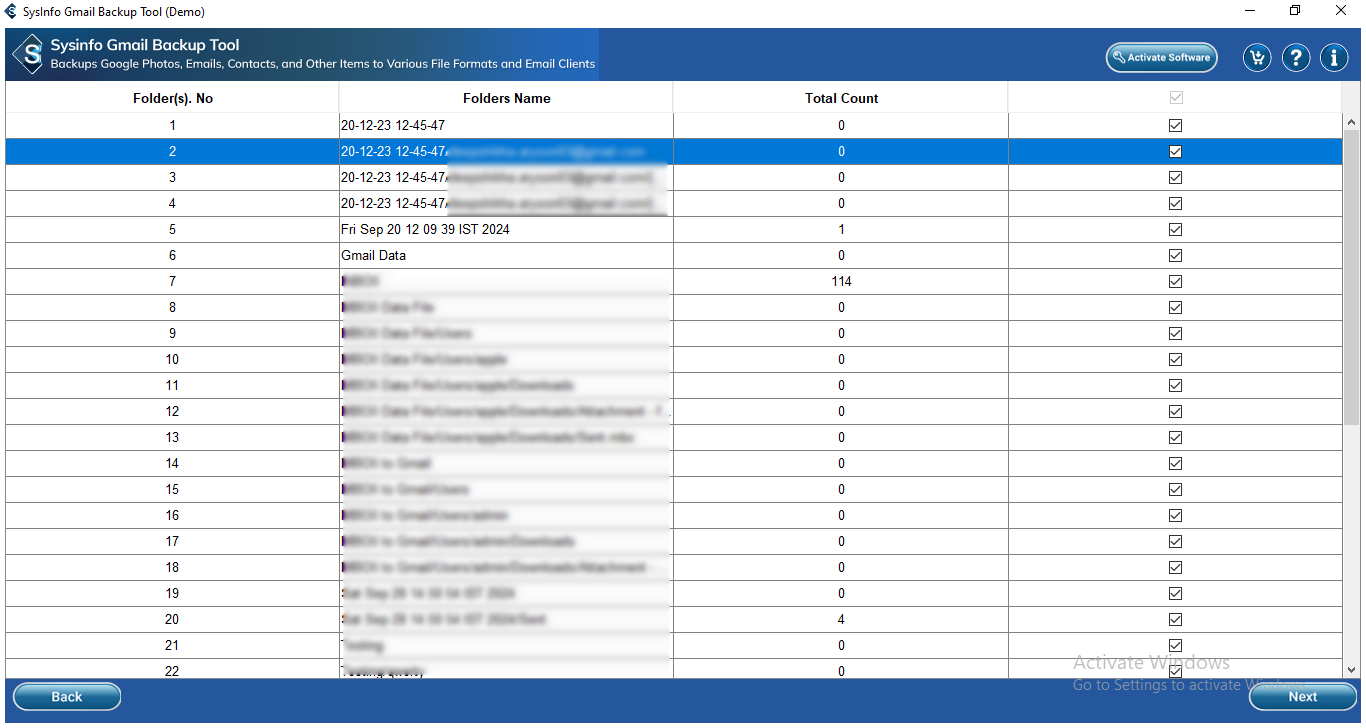Click the '20-12-23 12-45-47' name in row 1
Viewport: 1366px width, 728px height.
393,125
